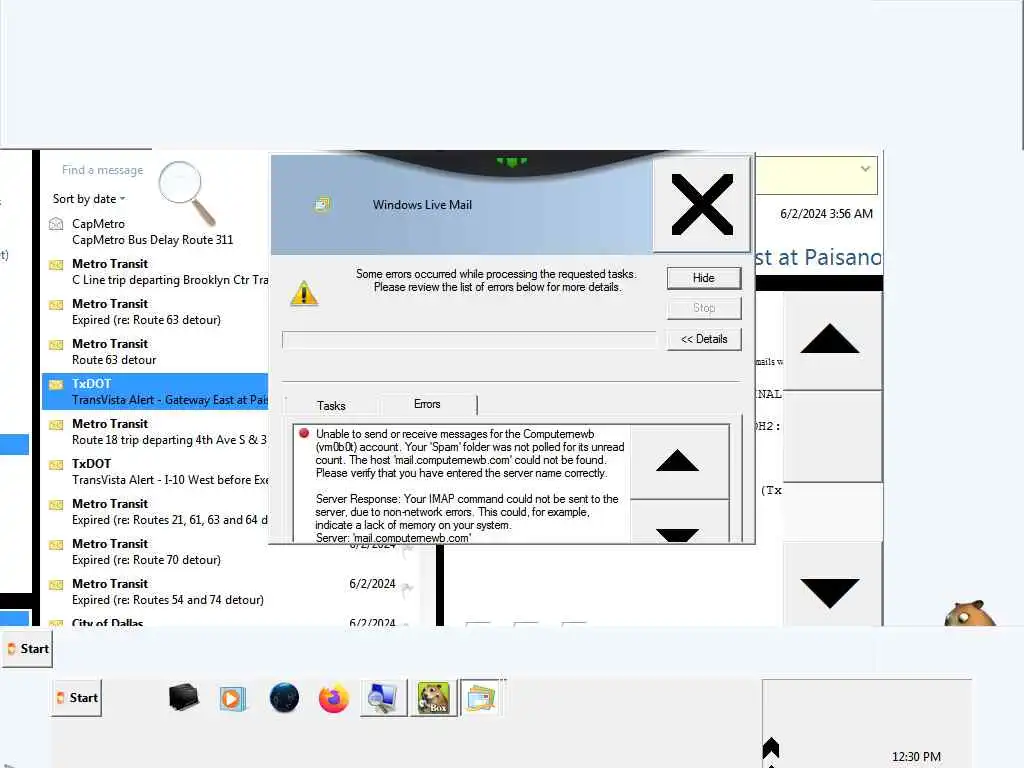Click the magnifying glass search icon
This screenshot has width=1024, height=768.
[187, 193]
